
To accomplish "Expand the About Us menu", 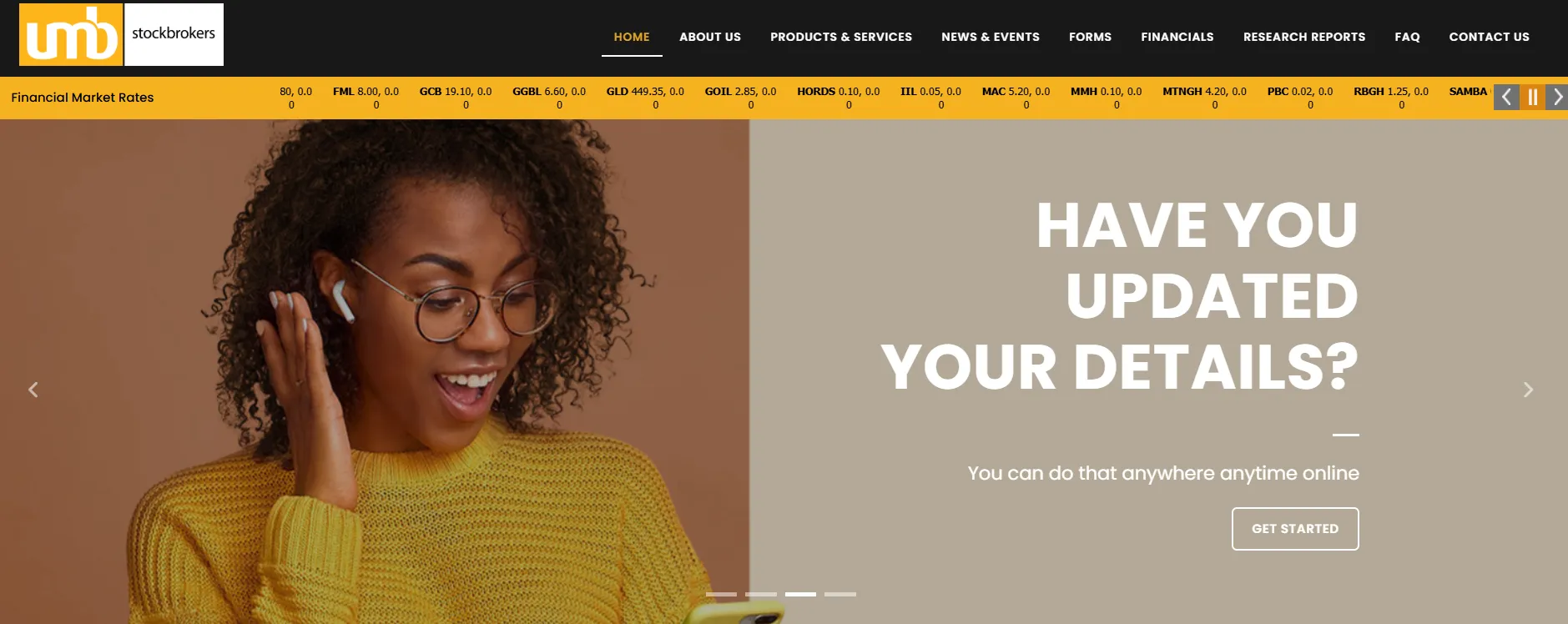I will click(710, 37).
